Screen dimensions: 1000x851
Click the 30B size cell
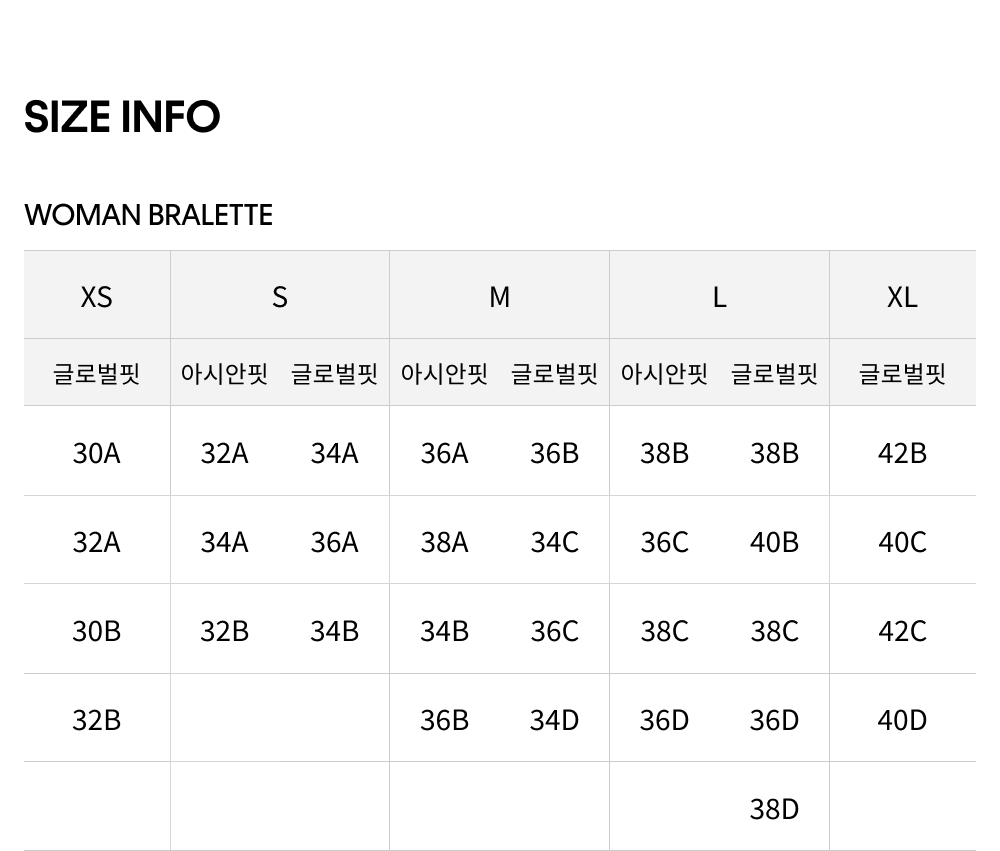click(97, 631)
